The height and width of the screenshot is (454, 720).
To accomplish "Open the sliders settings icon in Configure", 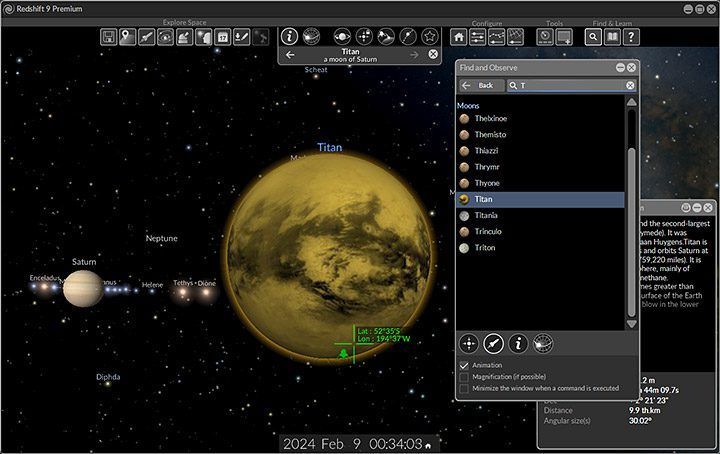I will click(478, 37).
